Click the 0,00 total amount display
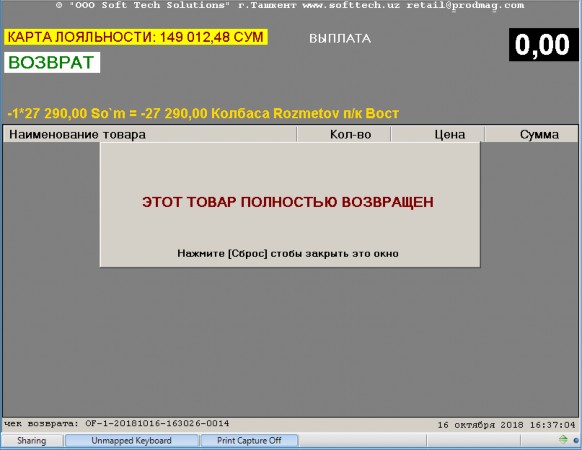 pos(543,45)
